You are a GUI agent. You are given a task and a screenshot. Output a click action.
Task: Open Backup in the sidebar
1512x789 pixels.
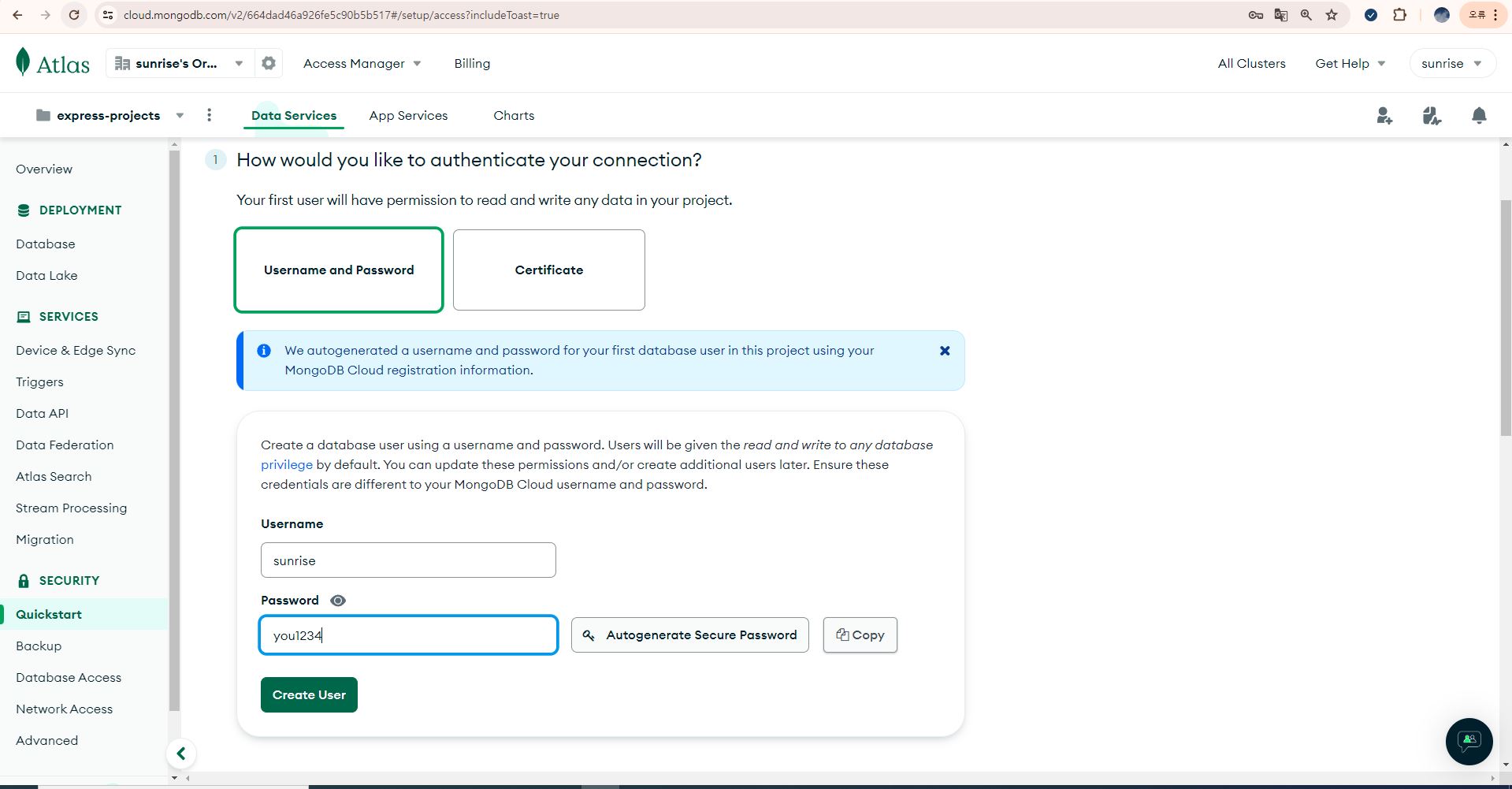39,646
